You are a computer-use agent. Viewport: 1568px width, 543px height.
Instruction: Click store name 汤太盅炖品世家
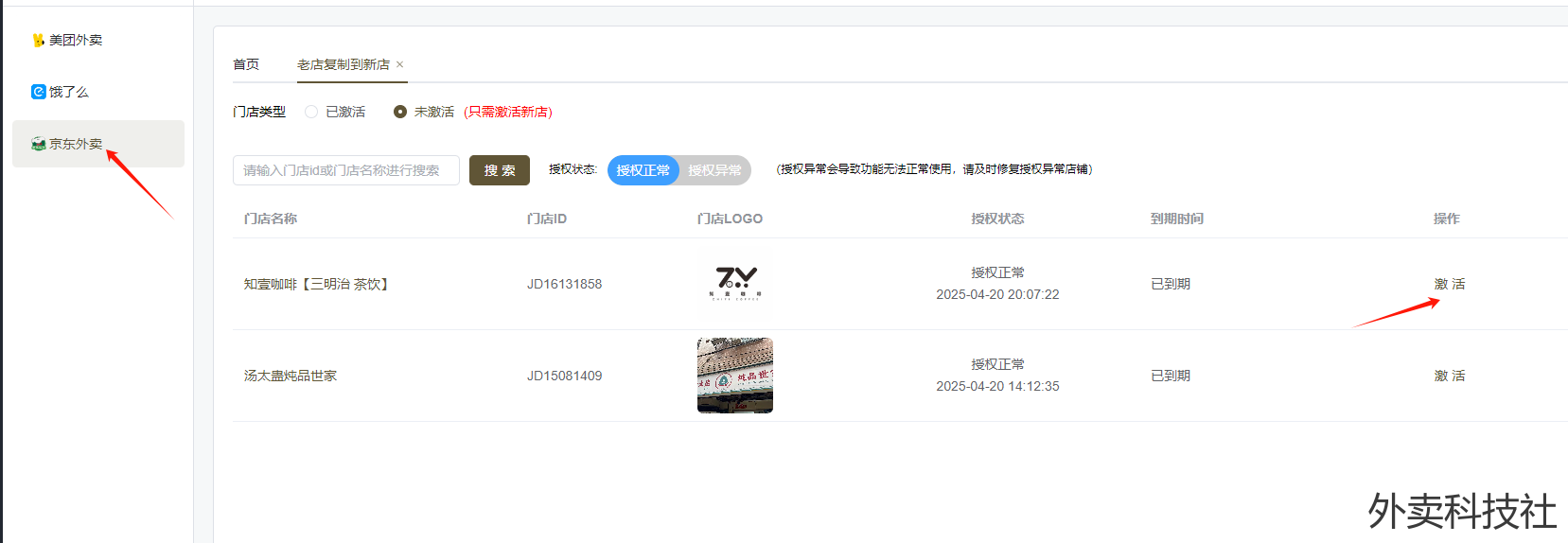tap(291, 376)
